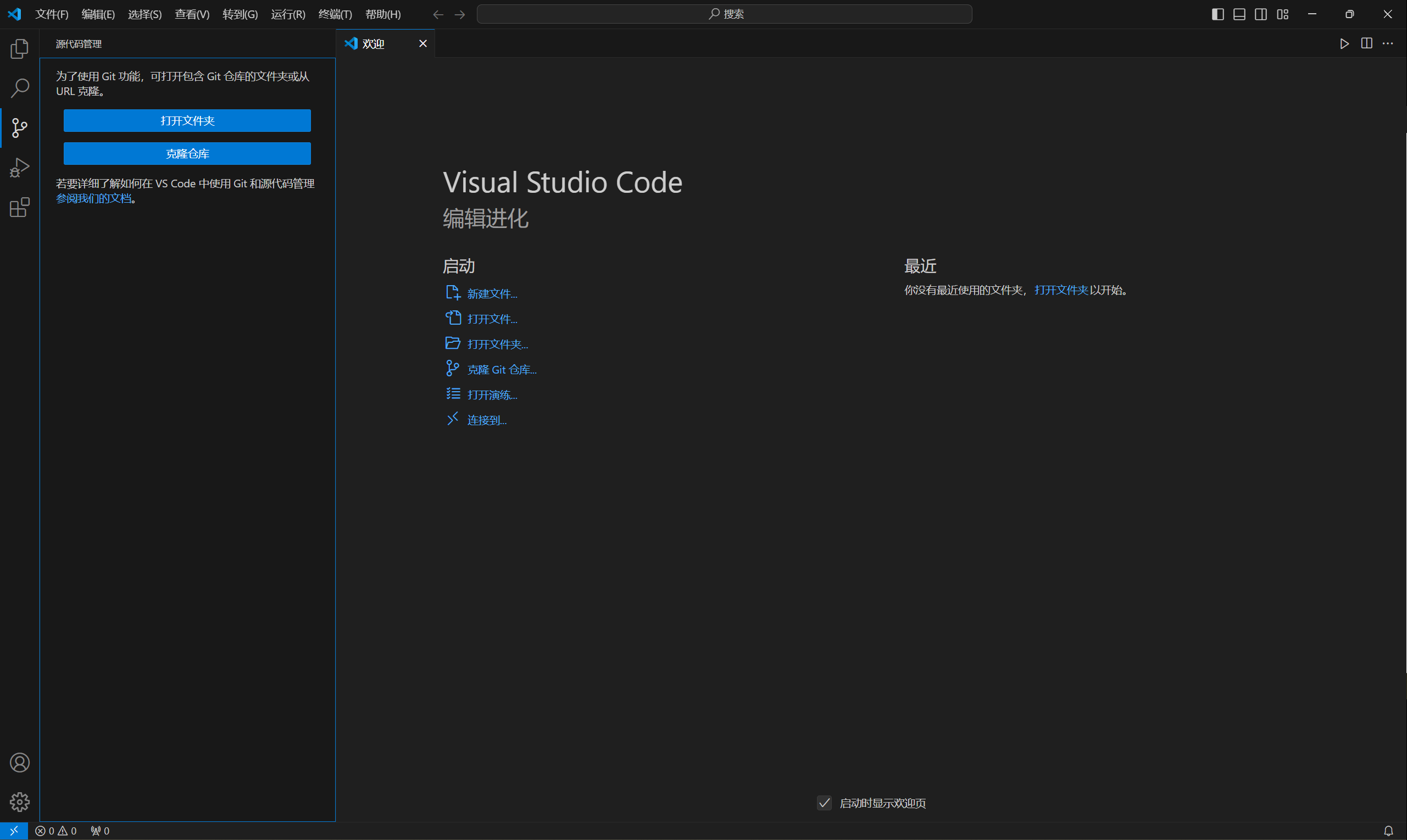Click the VS Code logo in title bar

coord(14,14)
